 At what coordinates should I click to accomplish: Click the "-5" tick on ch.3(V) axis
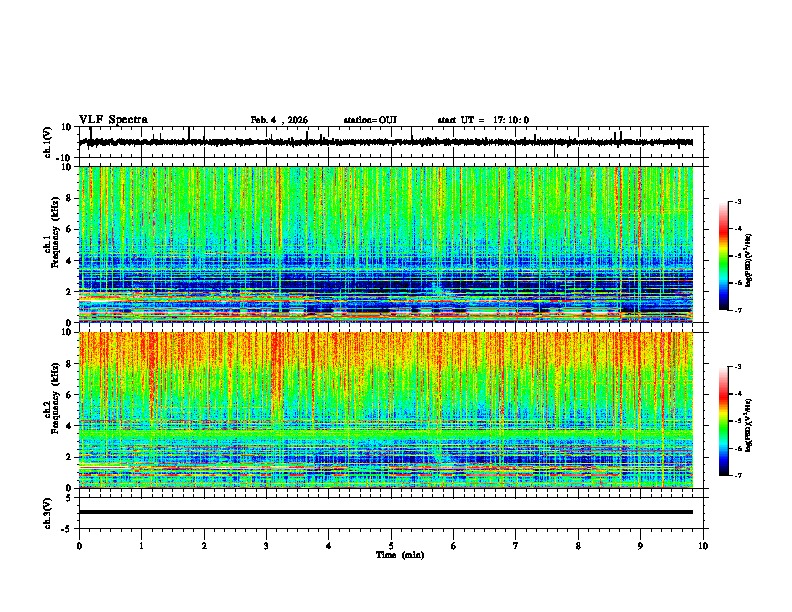pos(67,529)
